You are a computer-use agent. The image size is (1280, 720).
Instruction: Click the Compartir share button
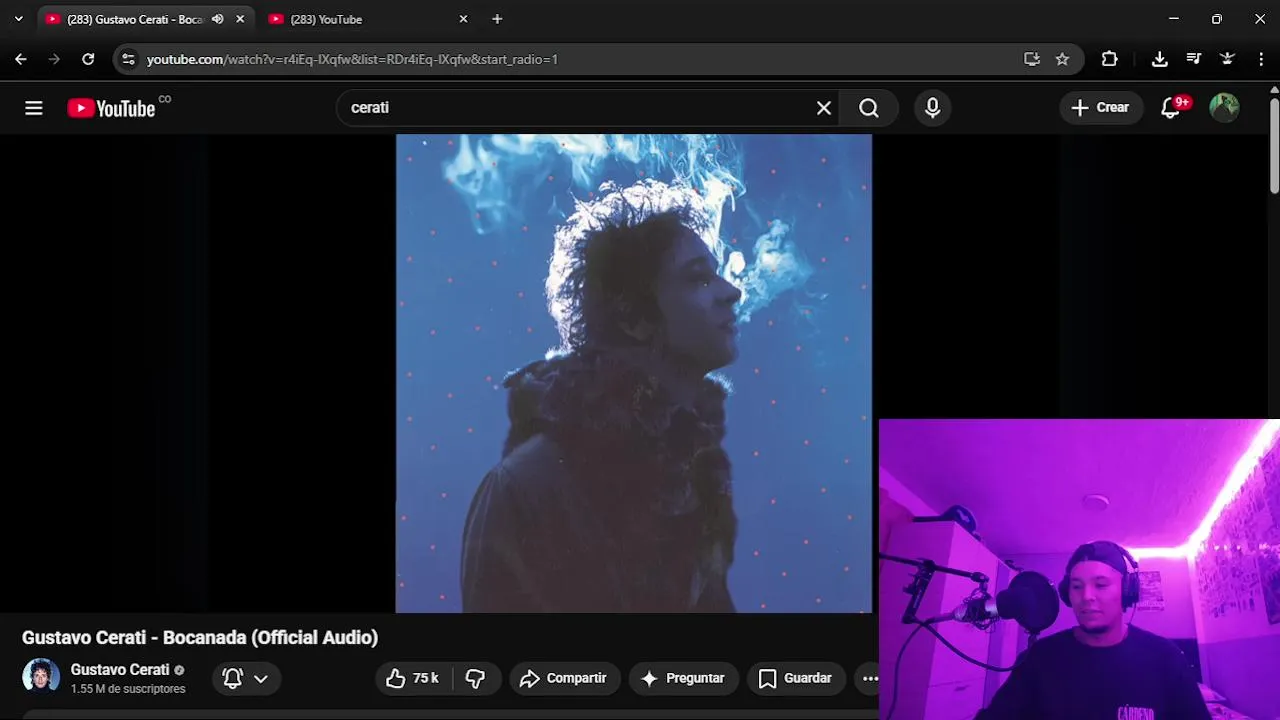(564, 678)
